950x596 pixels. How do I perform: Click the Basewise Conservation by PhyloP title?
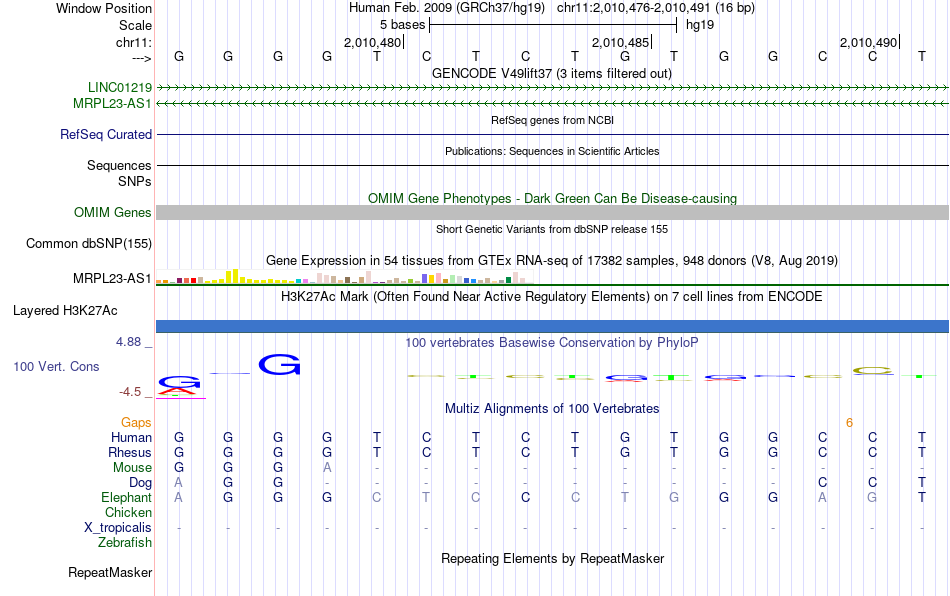[552, 343]
